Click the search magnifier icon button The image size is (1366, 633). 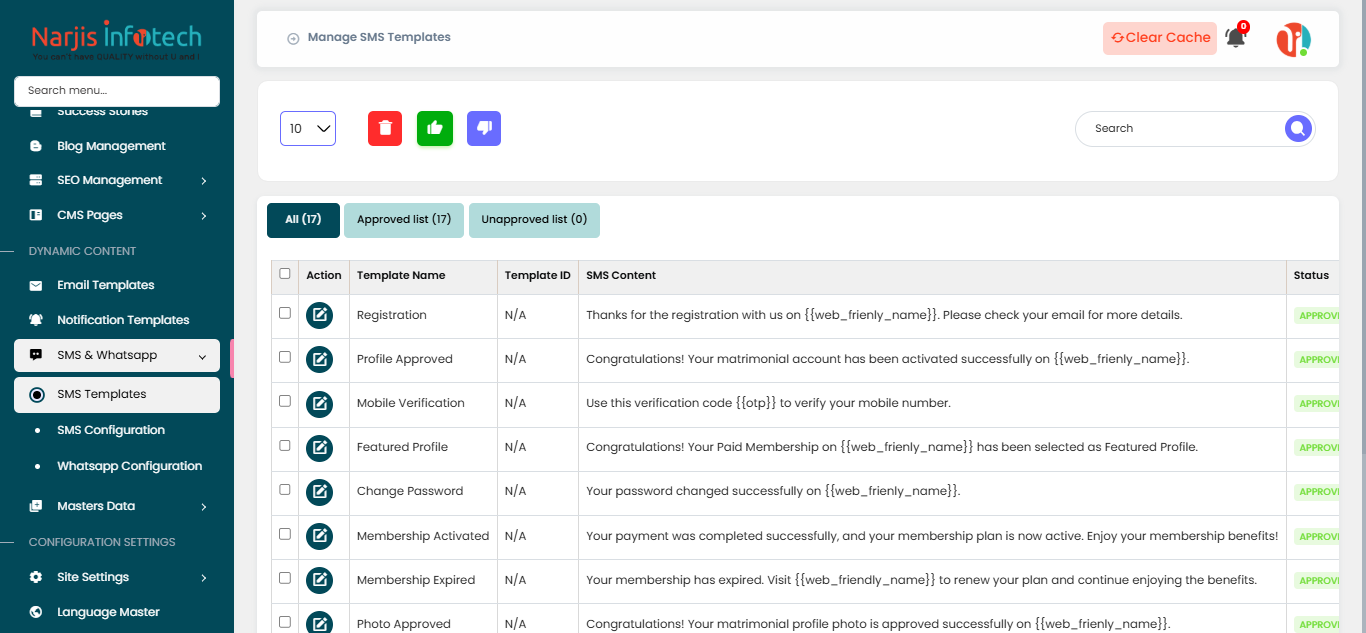click(x=1298, y=128)
